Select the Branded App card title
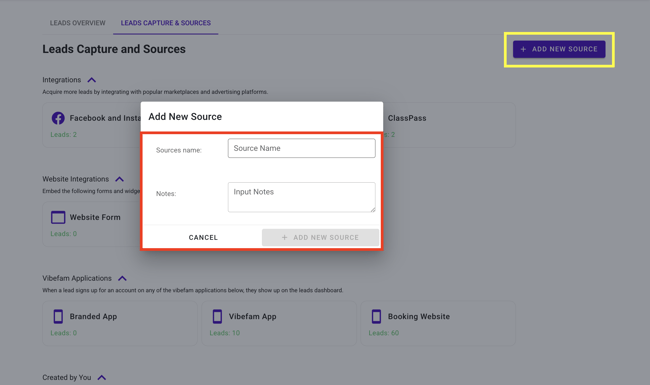Viewport: 650px width, 385px height. tap(93, 317)
